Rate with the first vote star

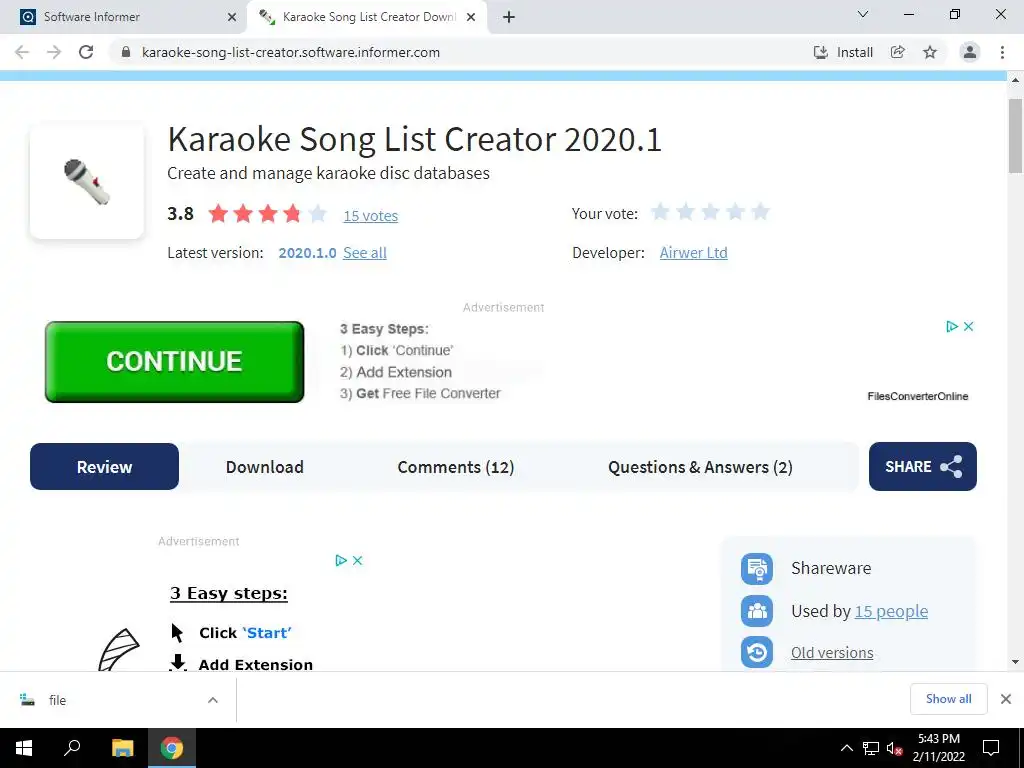point(660,212)
